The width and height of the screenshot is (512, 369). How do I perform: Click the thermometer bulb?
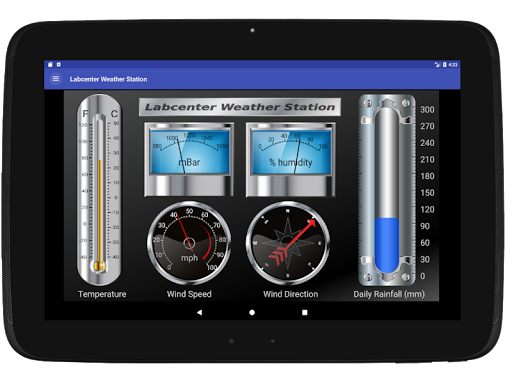tap(99, 266)
